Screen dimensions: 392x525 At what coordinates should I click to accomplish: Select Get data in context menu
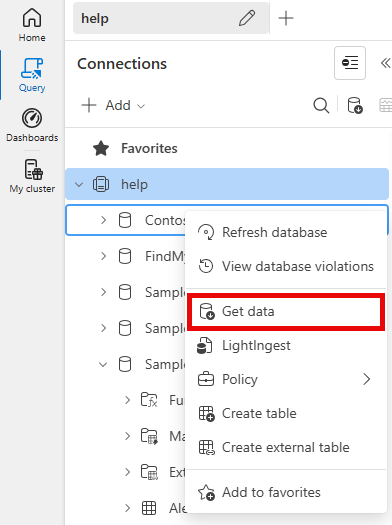pos(286,312)
